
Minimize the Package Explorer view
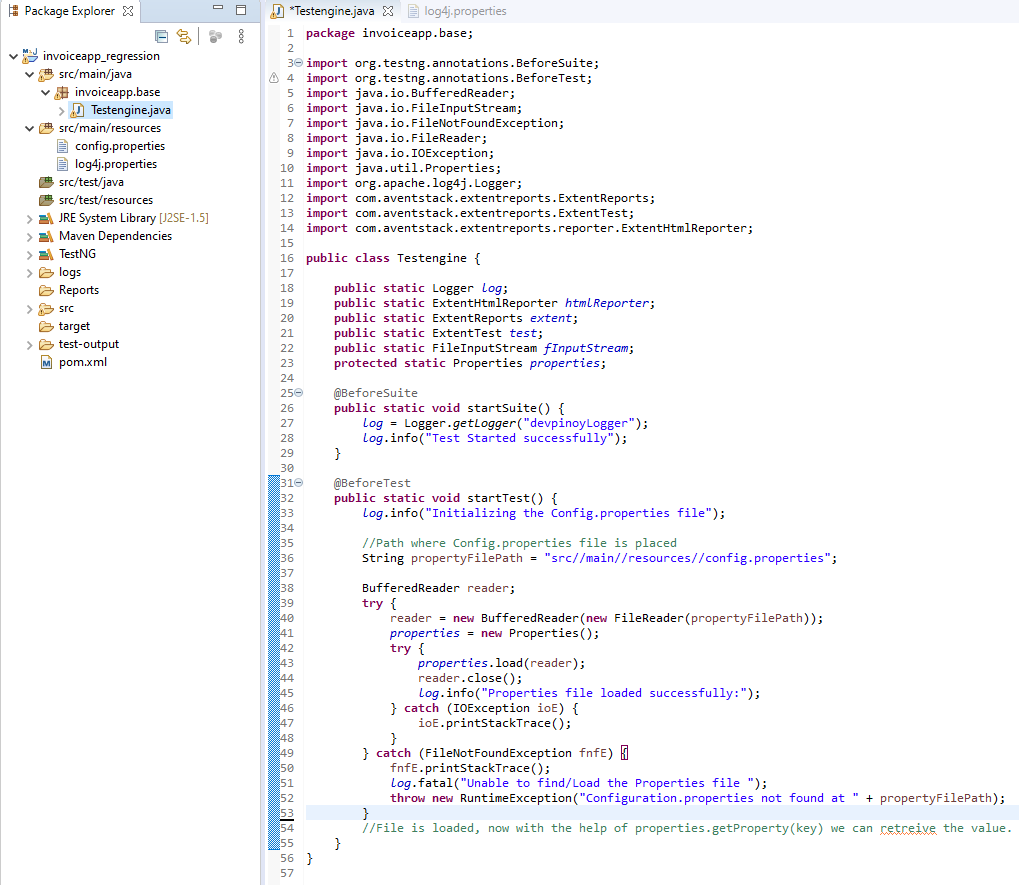click(x=218, y=9)
